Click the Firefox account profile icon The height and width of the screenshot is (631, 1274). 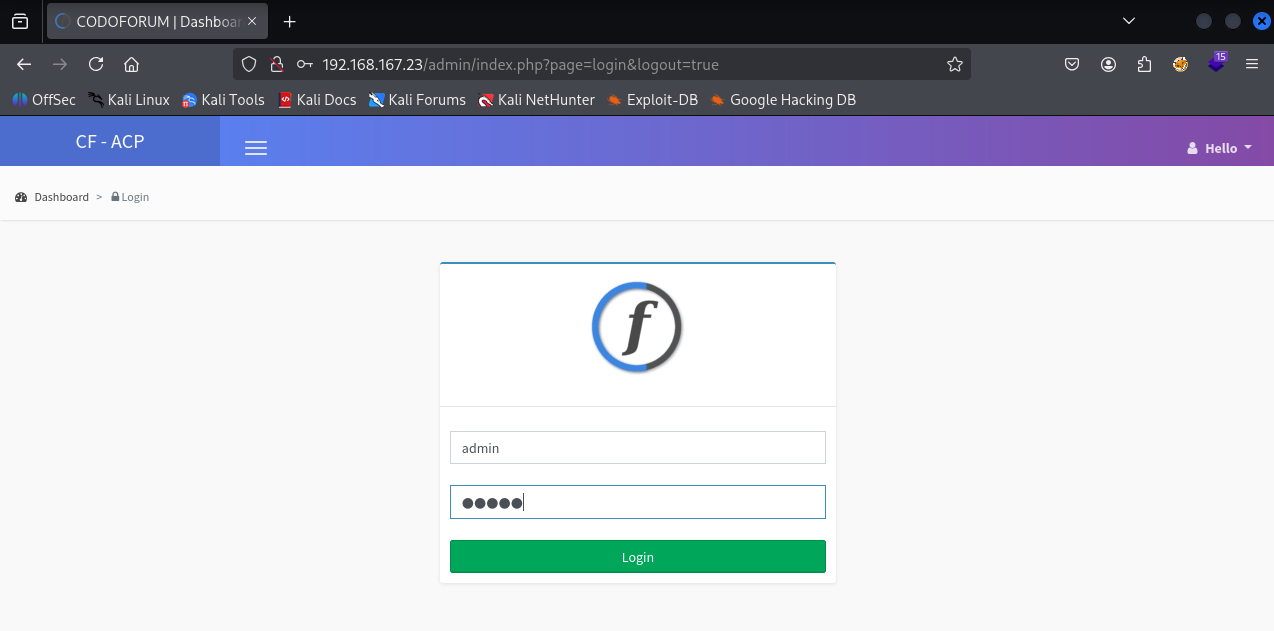click(x=1108, y=64)
